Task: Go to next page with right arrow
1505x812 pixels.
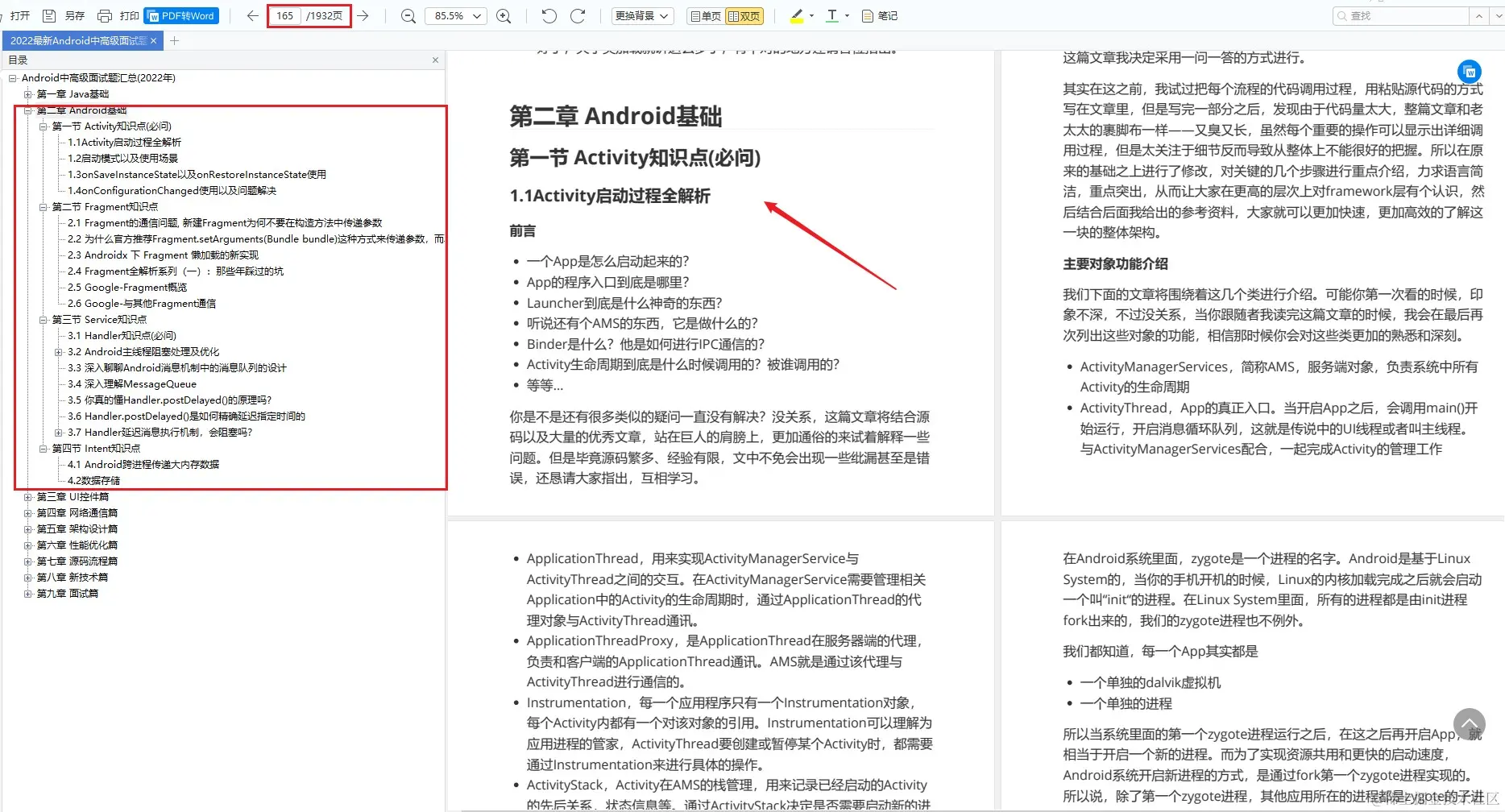Action: (x=363, y=15)
